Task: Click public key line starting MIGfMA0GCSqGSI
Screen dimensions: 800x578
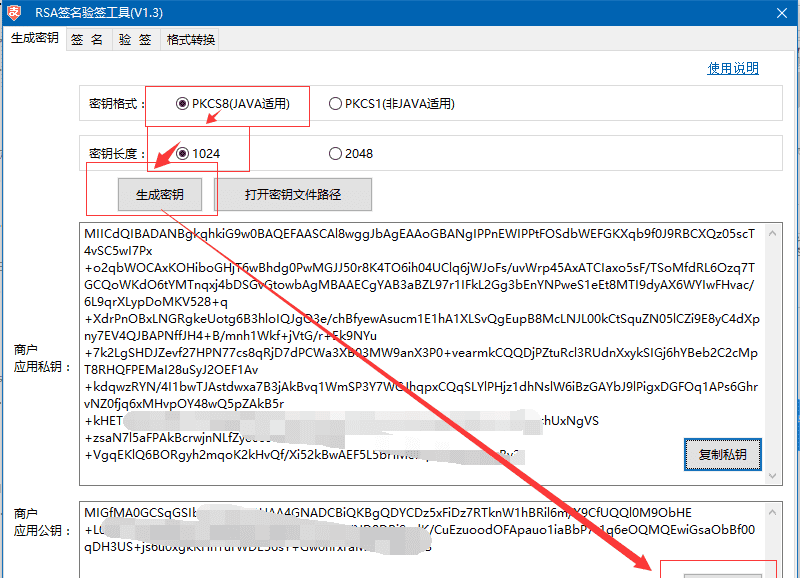Action: click(388, 513)
